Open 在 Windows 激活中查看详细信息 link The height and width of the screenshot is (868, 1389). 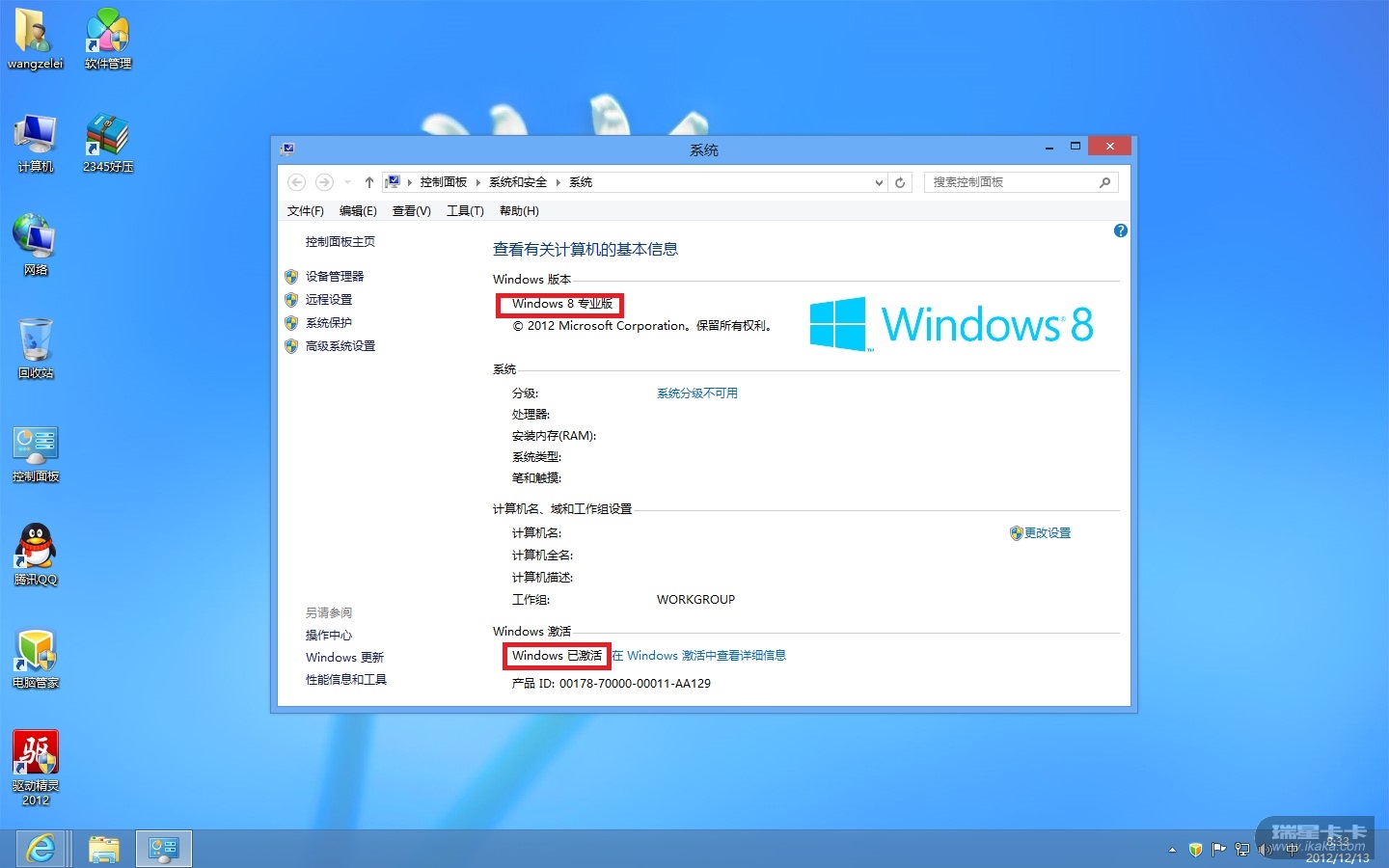point(699,656)
